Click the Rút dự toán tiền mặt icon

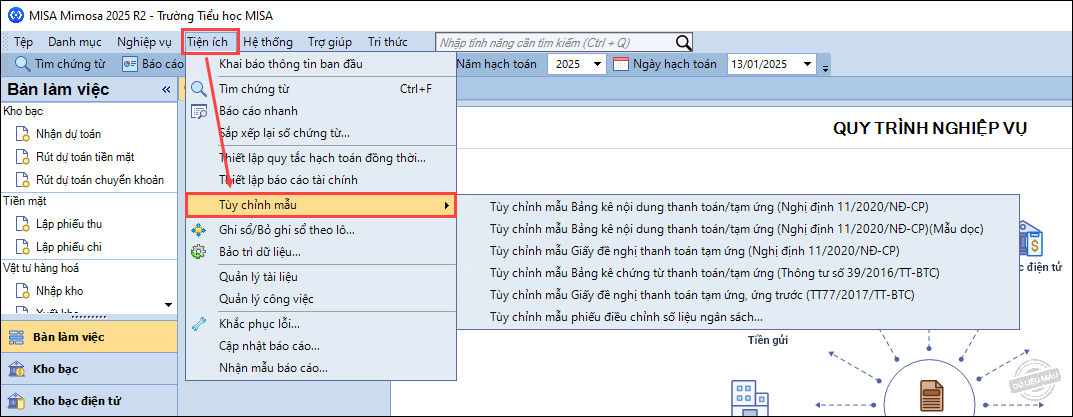23,157
